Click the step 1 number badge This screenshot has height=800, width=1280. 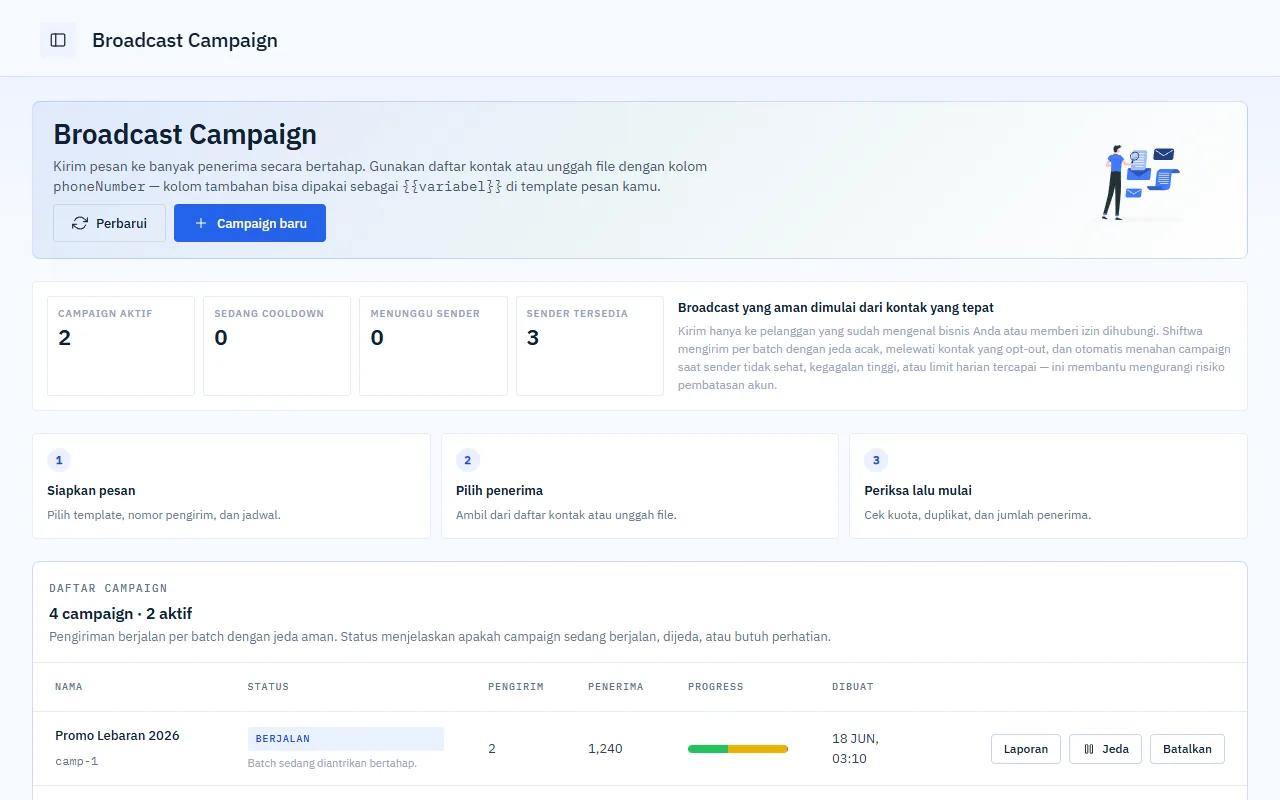click(59, 460)
